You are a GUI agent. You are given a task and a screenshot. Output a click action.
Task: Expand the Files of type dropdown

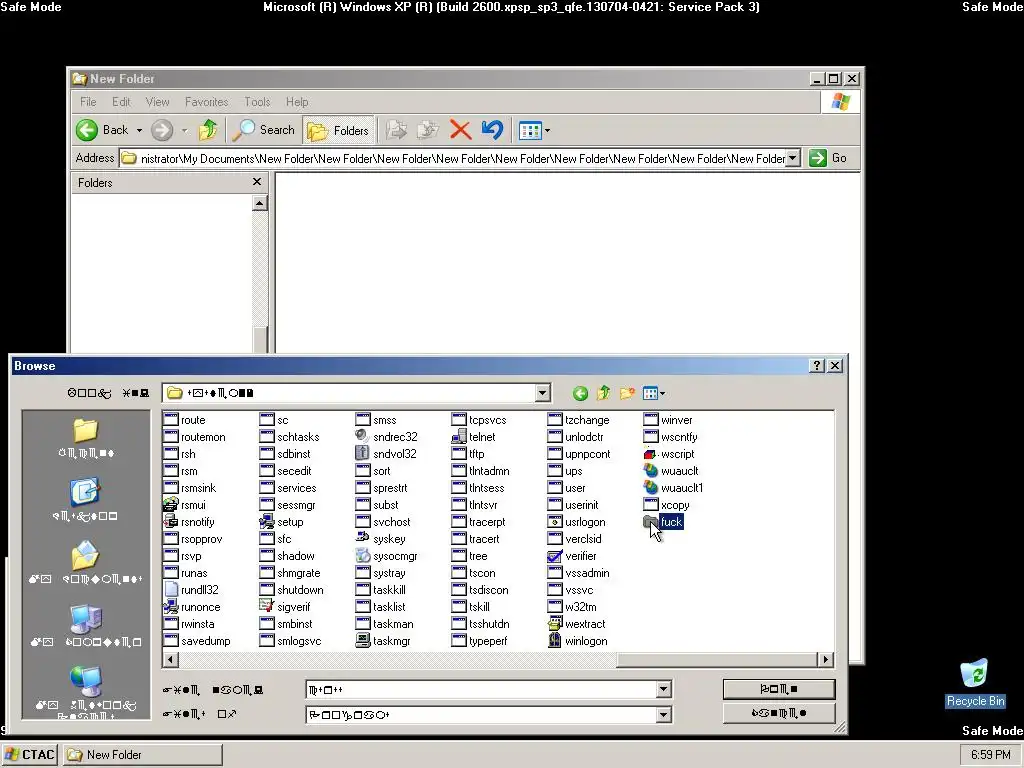coord(664,714)
